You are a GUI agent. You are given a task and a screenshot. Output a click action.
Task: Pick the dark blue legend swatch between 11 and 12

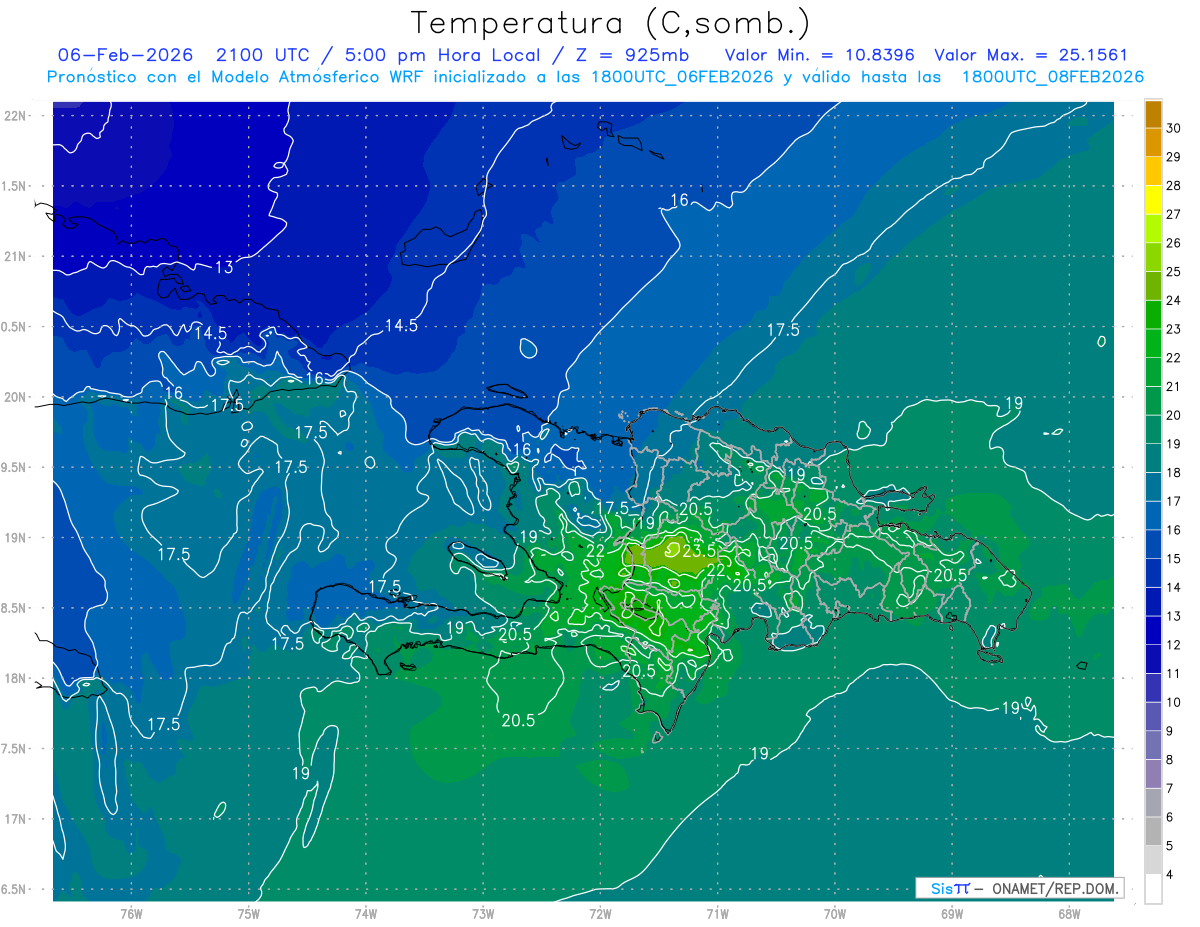point(1153,660)
